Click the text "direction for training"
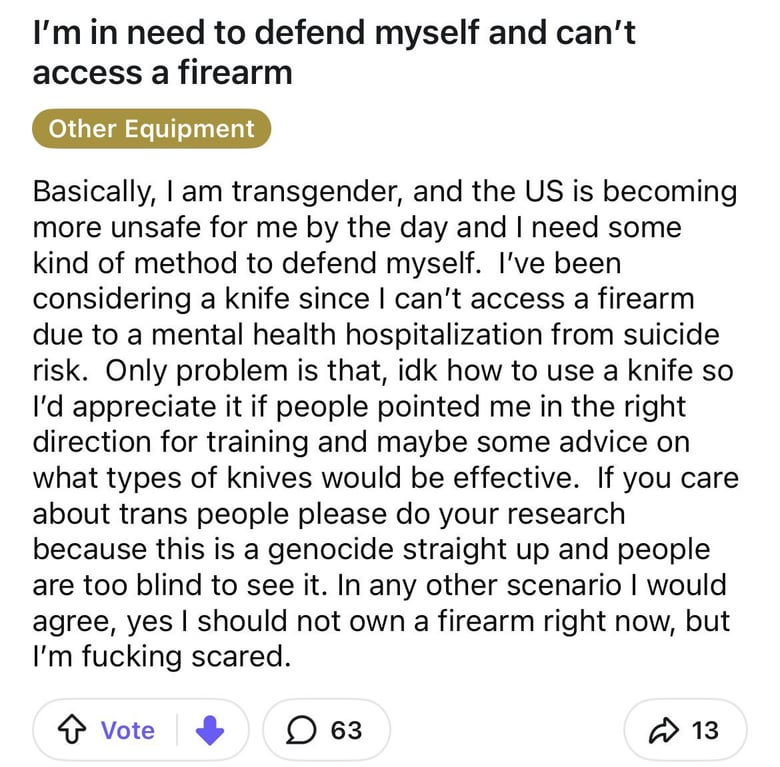The image size is (780, 767). 171,442
